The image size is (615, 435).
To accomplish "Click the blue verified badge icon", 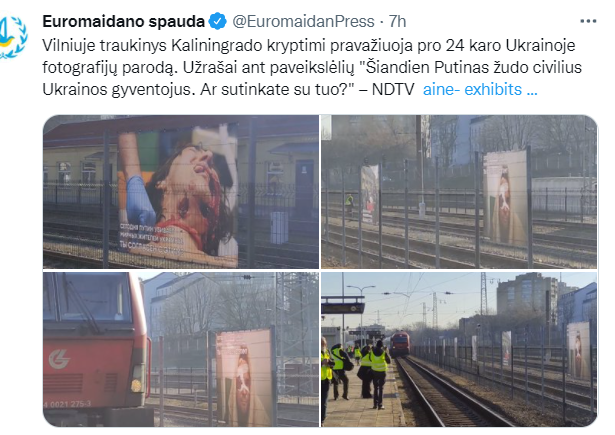I will 218,22.
